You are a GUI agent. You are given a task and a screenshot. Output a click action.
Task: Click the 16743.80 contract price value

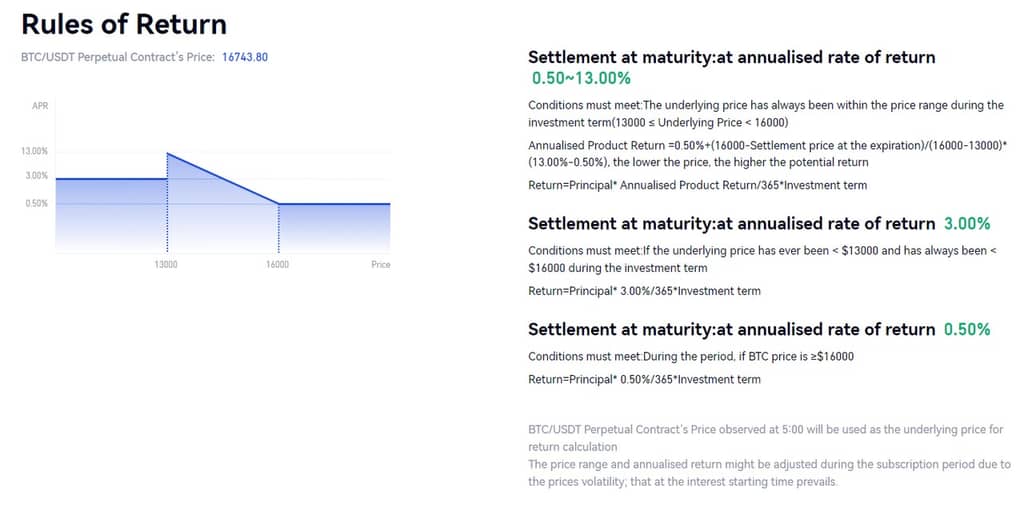pyautogui.click(x=245, y=57)
